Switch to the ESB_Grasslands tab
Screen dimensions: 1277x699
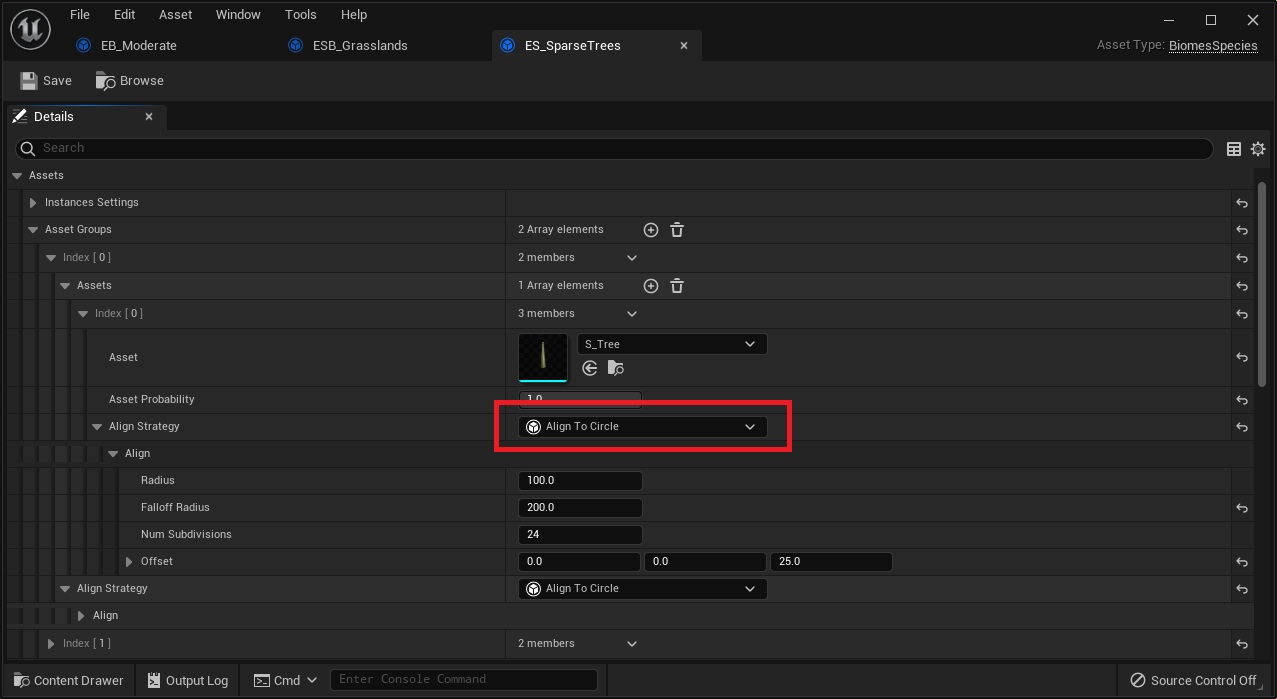tap(359, 46)
